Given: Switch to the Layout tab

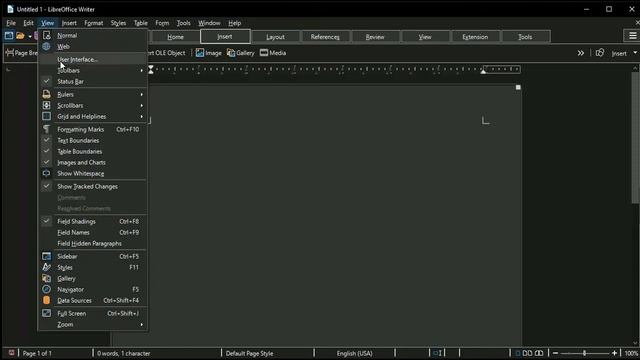Looking at the screenshot, I should pyautogui.click(x=276, y=37).
